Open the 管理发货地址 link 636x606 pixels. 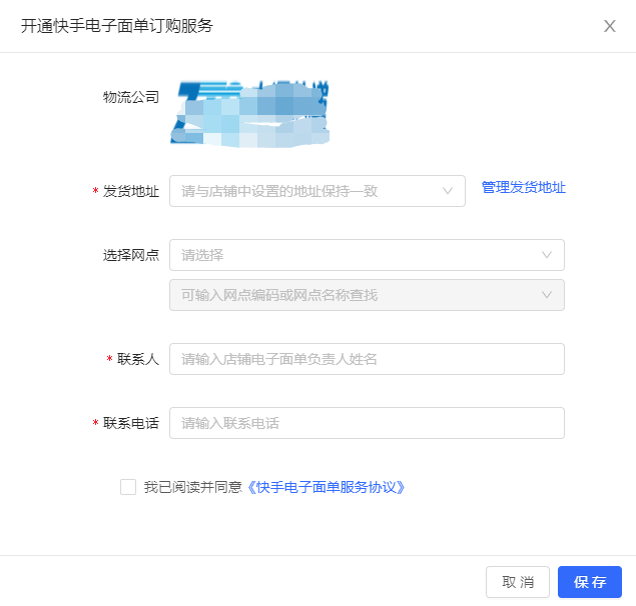(523, 188)
